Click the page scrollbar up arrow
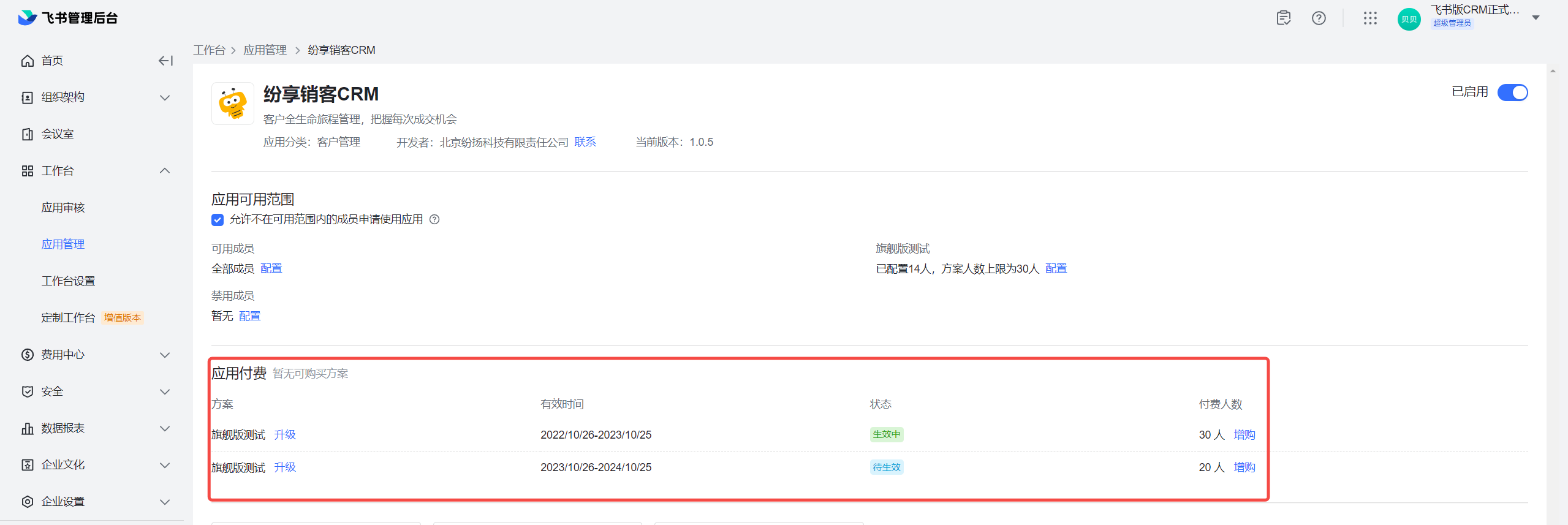1568x525 pixels. point(1553,71)
